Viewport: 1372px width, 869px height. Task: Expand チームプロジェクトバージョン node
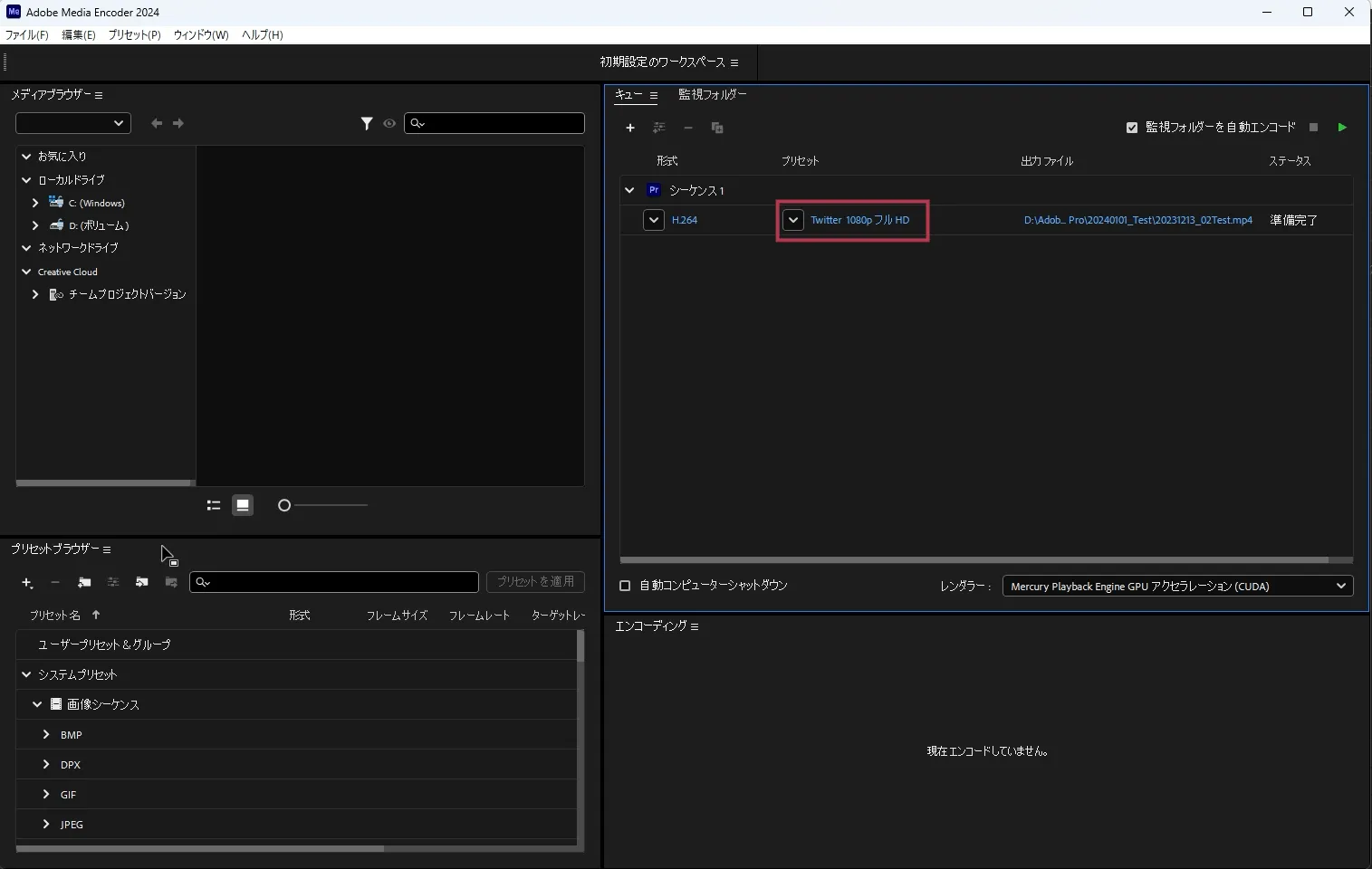[x=35, y=294]
